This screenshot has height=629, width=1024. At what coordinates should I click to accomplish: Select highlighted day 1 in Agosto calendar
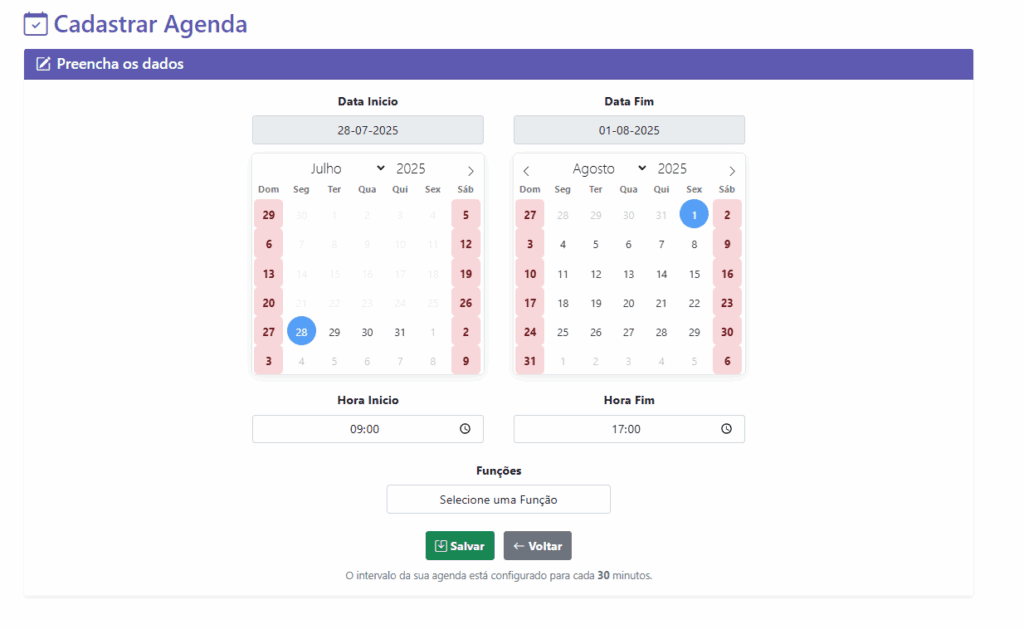pos(694,215)
